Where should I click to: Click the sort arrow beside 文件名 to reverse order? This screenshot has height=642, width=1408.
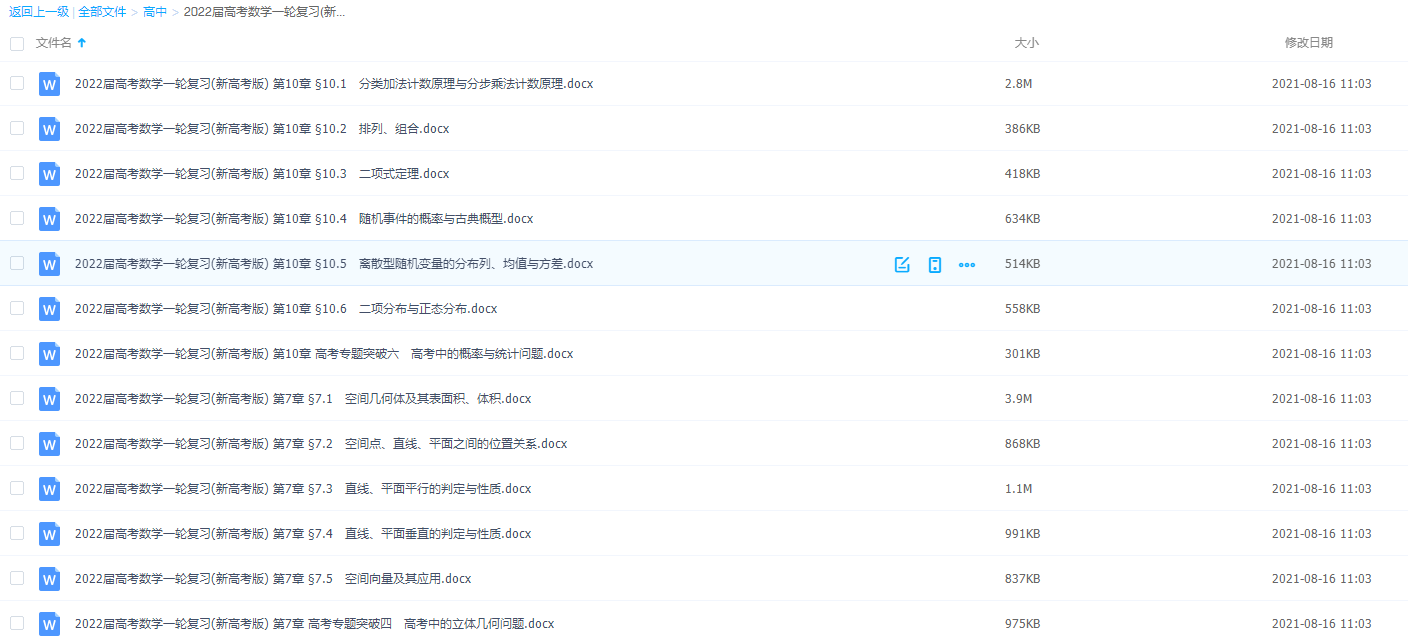tap(80, 43)
